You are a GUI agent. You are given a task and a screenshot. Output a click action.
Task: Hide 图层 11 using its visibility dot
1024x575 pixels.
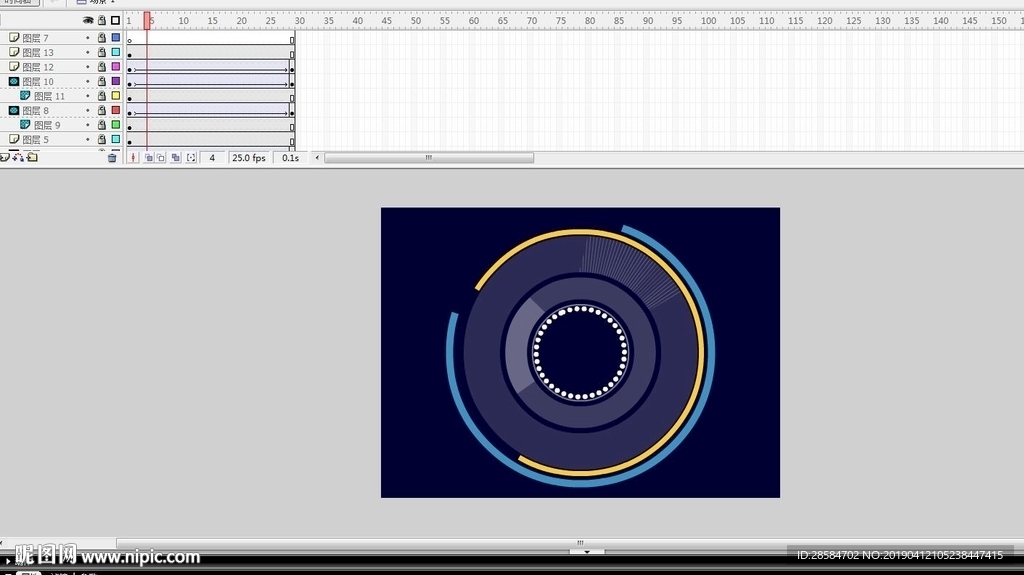click(88, 96)
